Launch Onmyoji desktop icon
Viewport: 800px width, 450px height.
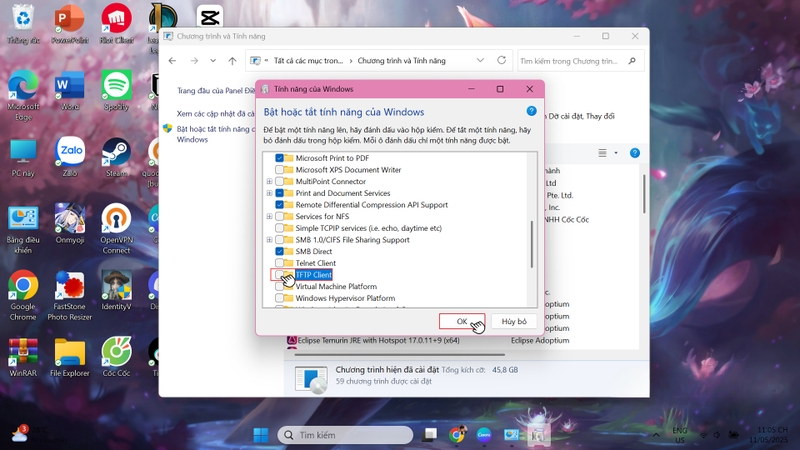[69, 224]
